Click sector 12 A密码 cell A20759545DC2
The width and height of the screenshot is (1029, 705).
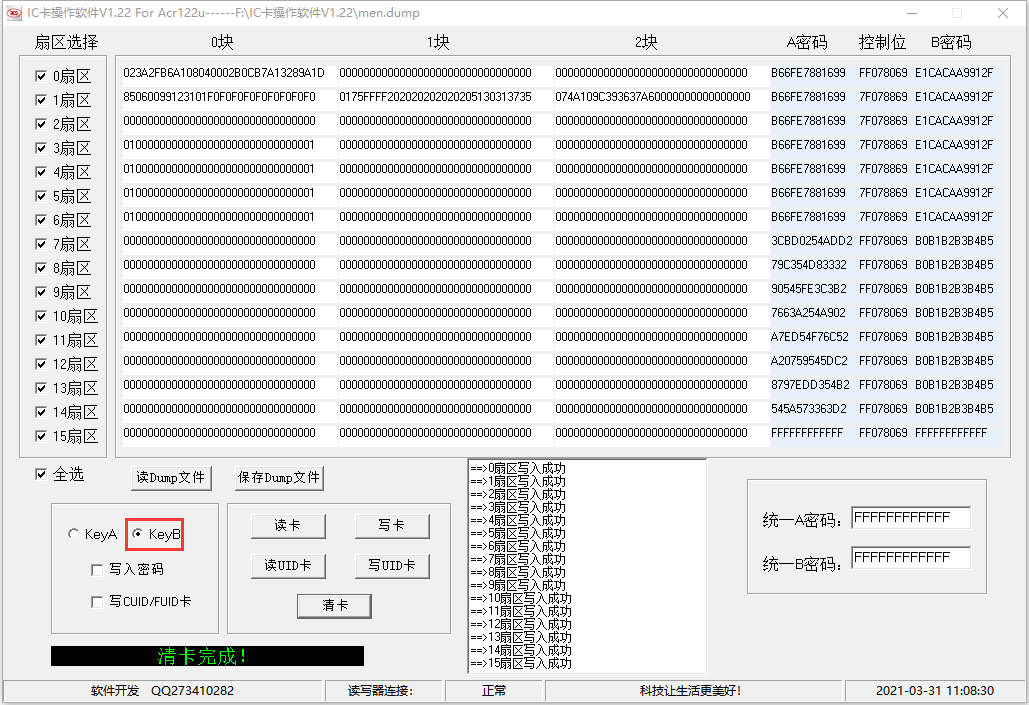(x=809, y=361)
